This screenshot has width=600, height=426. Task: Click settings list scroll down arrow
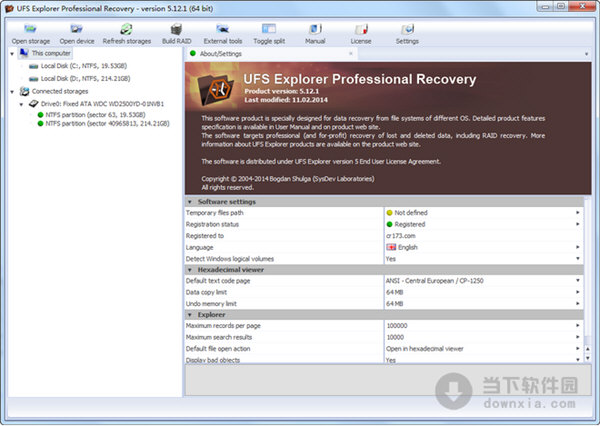[x=588, y=358]
